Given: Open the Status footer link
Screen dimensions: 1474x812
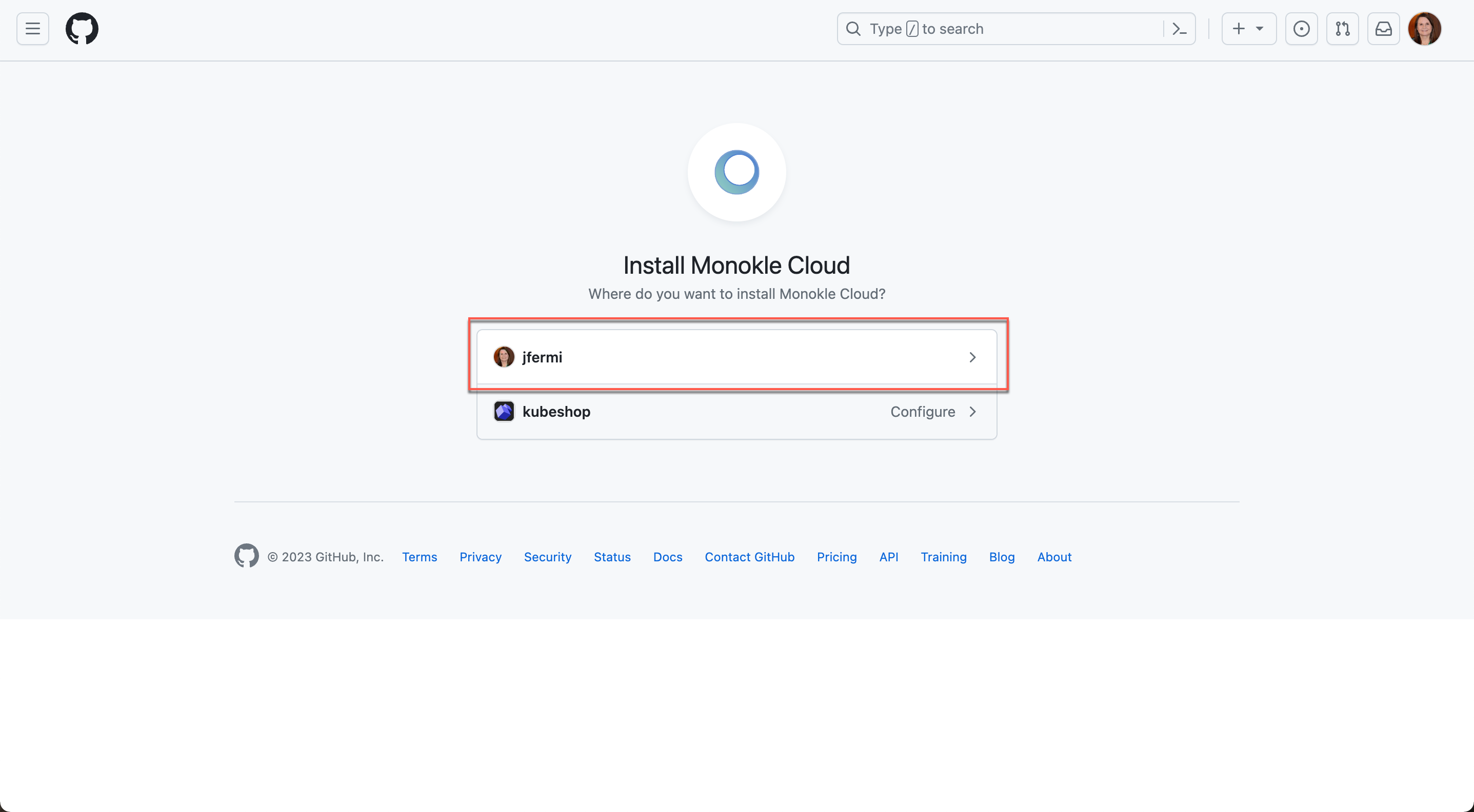Looking at the screenshot, I should [x=612, y=557].
